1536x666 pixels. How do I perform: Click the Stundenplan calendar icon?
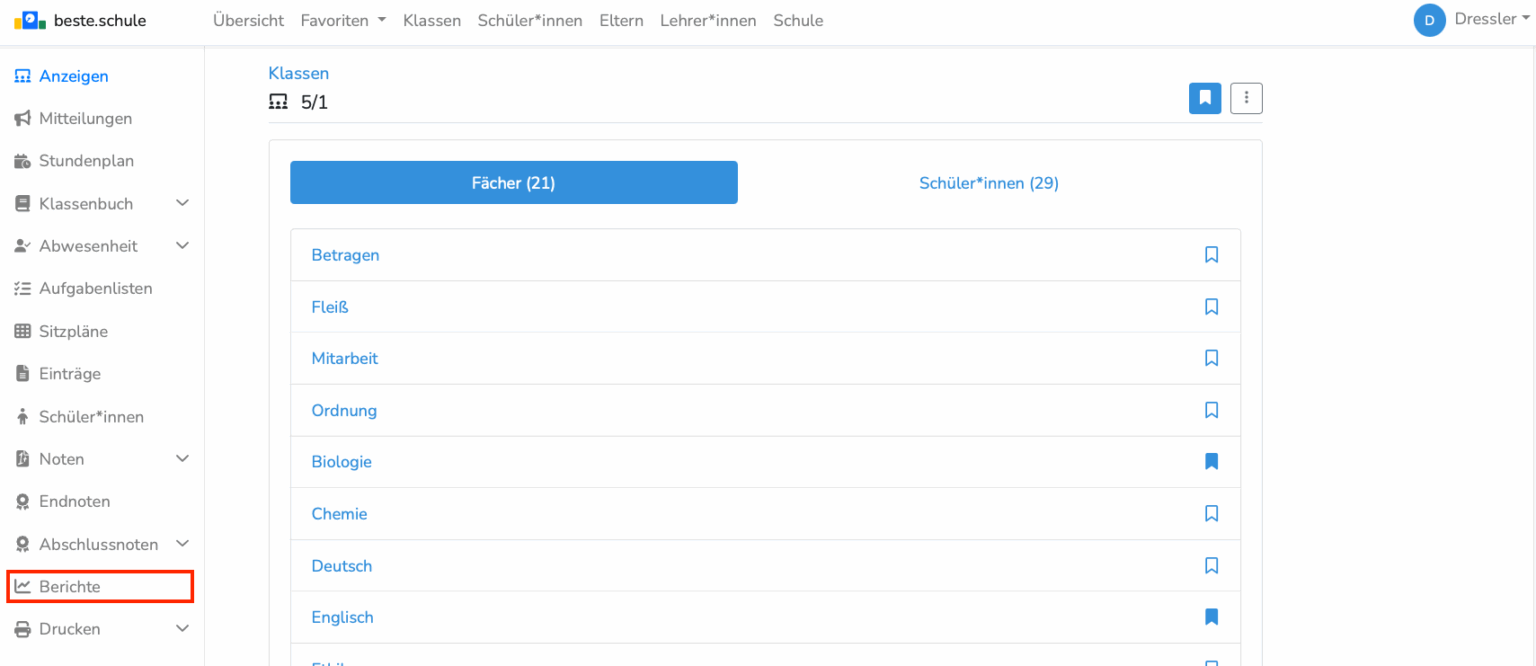click(22, 161)
